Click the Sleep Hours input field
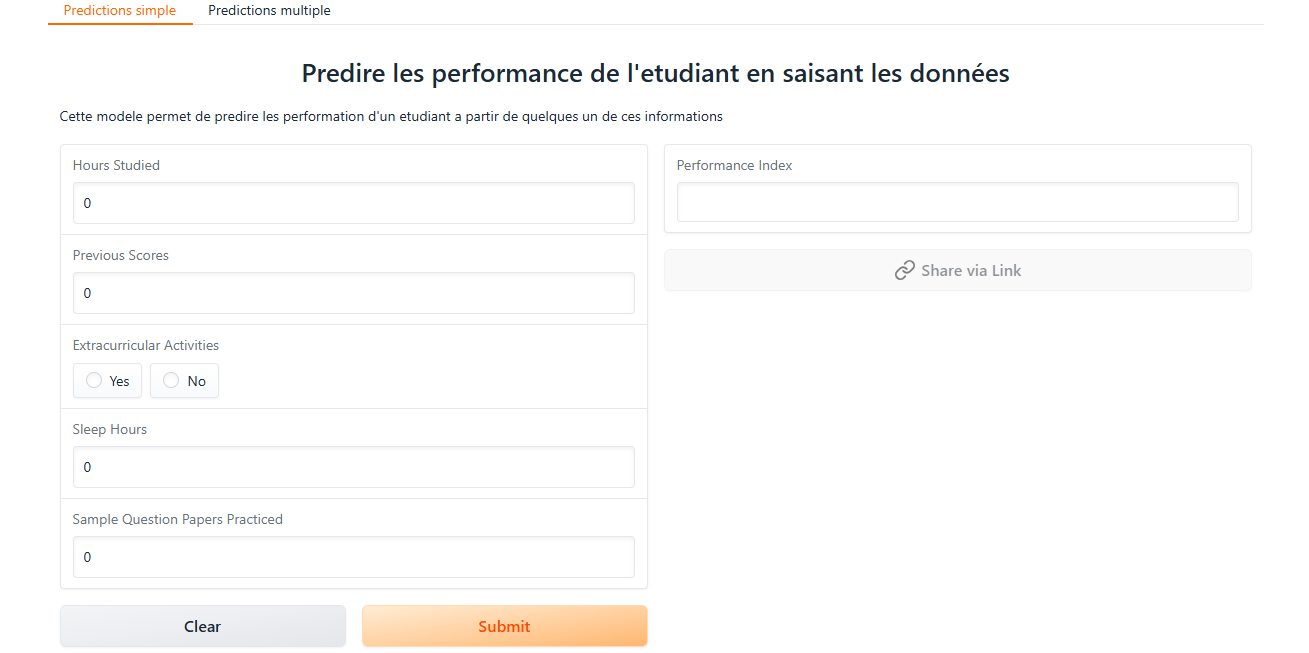 tap(353, 467)
